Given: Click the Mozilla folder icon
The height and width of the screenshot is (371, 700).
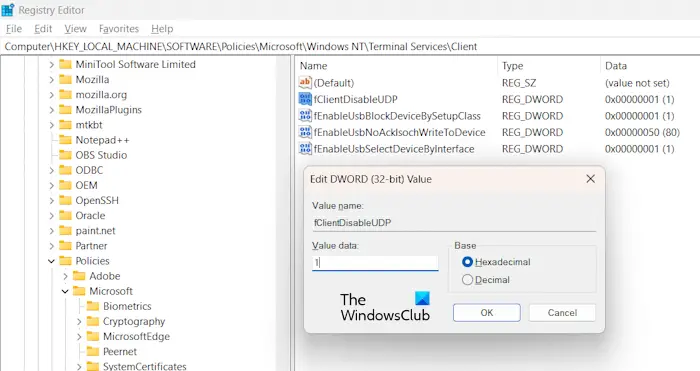Looking at the screenshot, I should tap(65, 79).
